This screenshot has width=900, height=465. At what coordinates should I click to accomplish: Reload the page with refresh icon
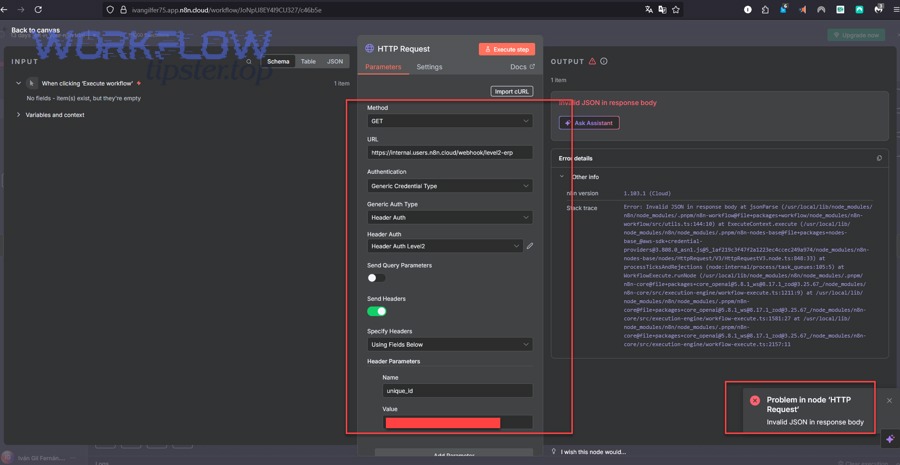(38, 10)
